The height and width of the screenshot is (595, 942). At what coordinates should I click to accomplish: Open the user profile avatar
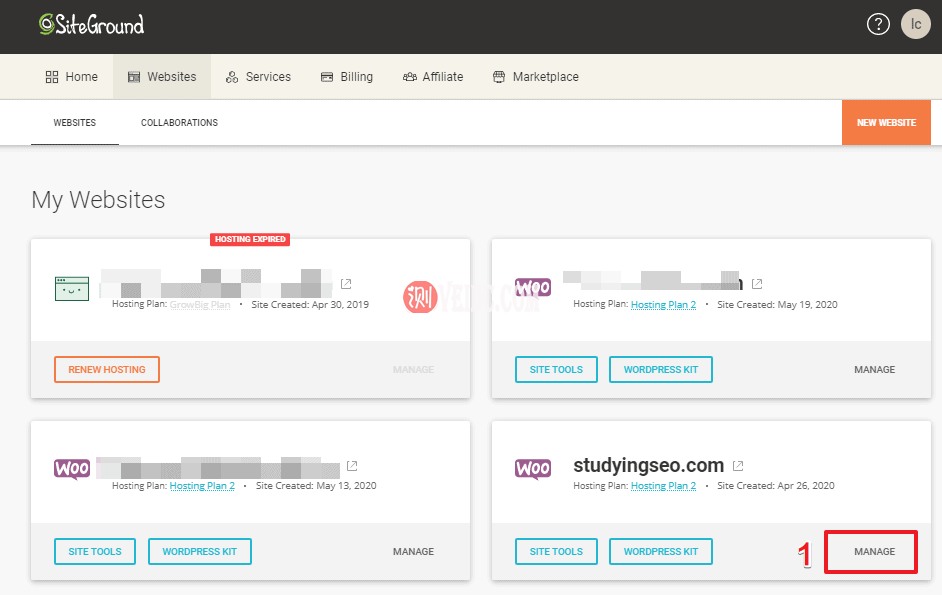point(915,24)
